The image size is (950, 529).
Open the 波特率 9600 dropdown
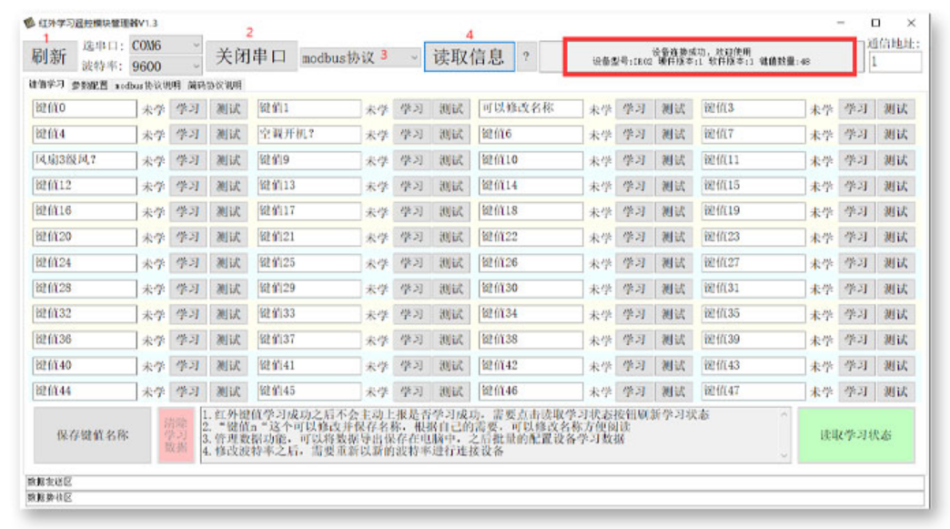click(165, 65)
